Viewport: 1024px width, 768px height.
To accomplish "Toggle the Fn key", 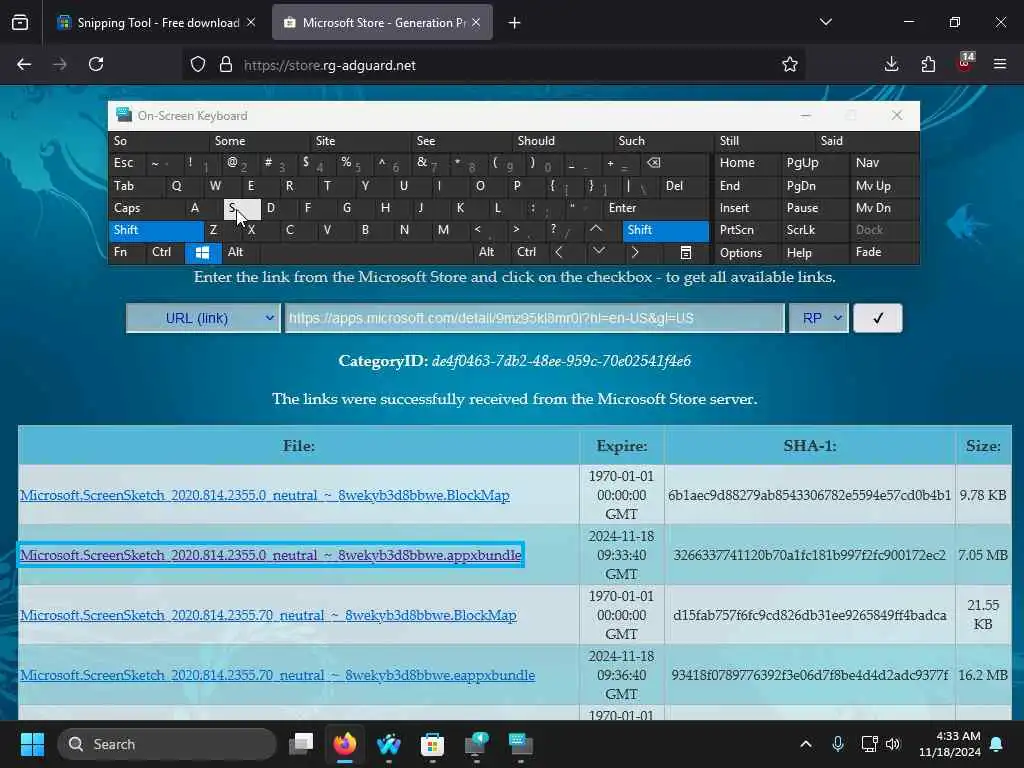I will [127, 253].
